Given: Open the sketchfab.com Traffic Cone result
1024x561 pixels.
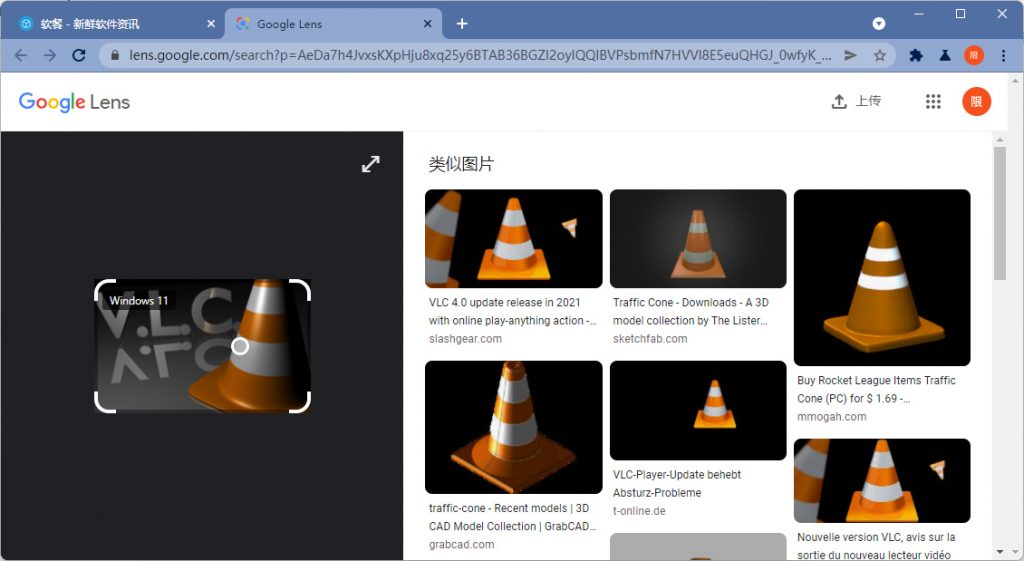Looking at the screenshot, I should pos(697,238).
